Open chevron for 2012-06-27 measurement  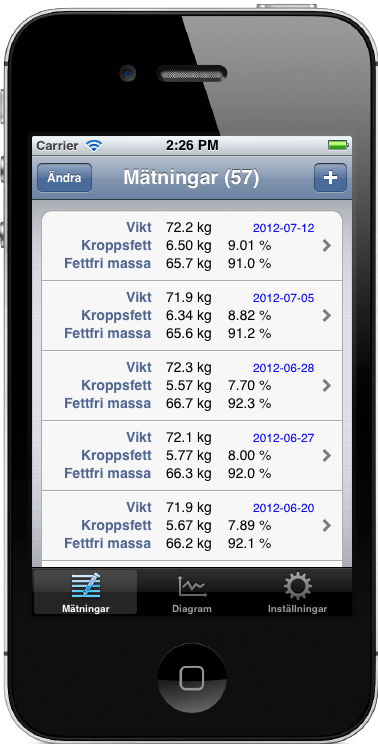point(326,456)
